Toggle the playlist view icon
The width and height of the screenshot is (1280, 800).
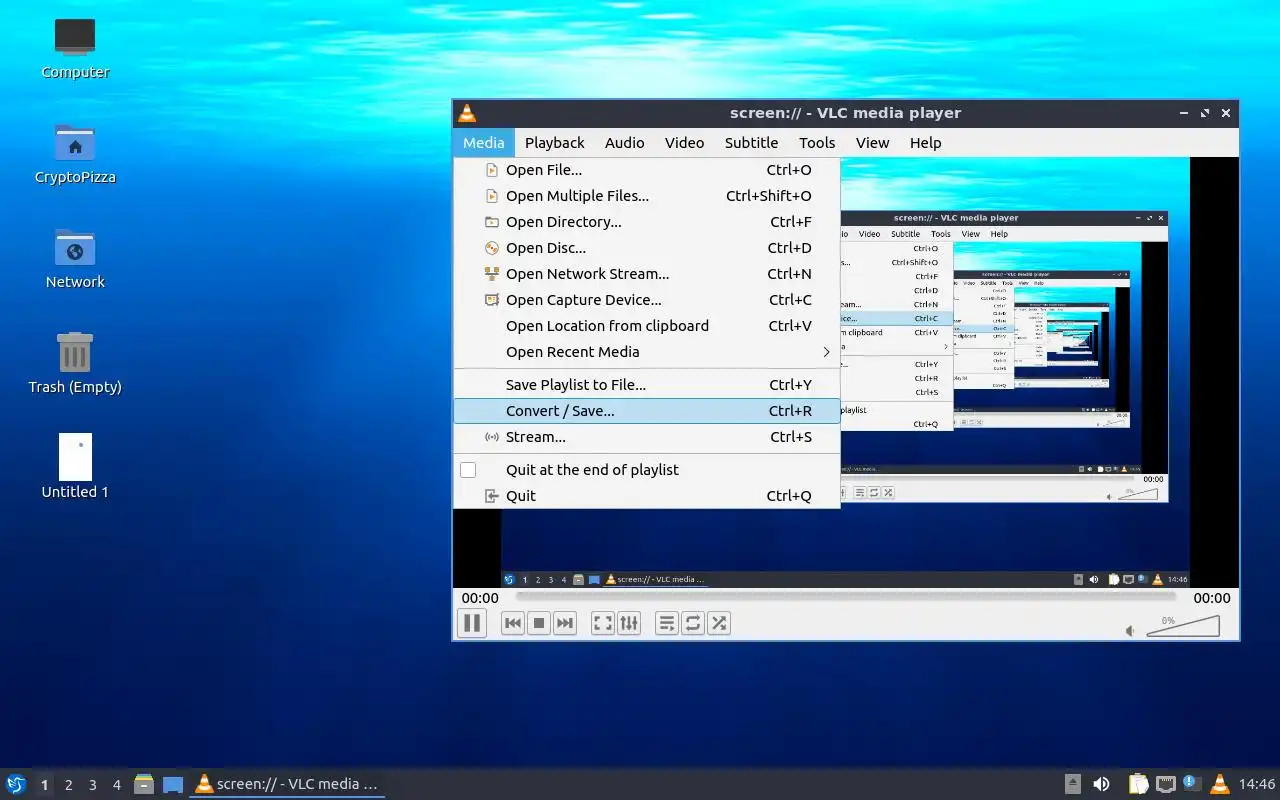pos(667,623)
